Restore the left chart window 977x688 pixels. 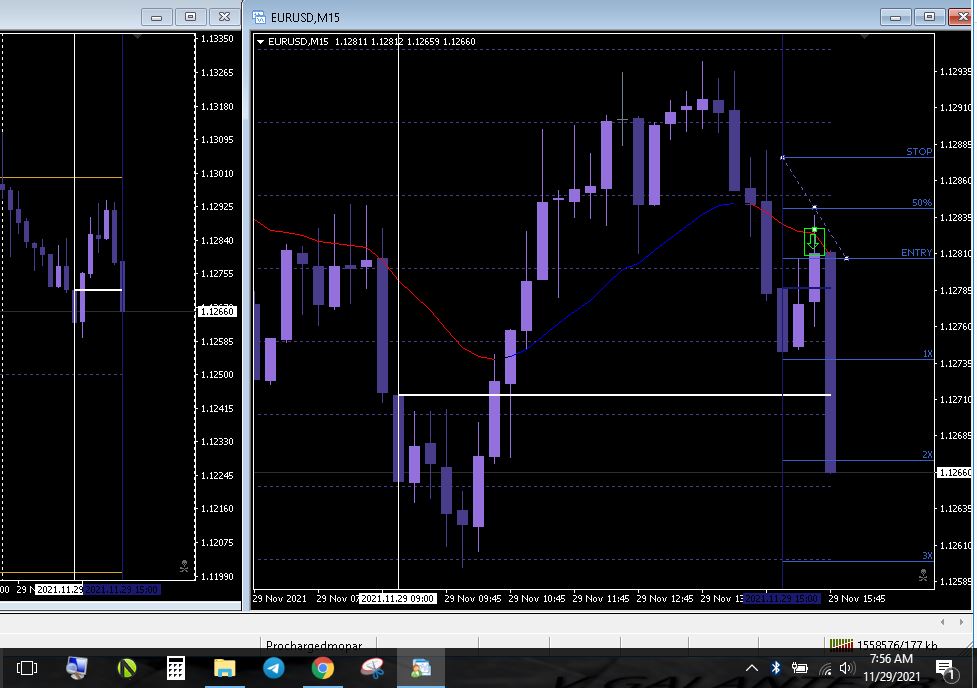191,17
